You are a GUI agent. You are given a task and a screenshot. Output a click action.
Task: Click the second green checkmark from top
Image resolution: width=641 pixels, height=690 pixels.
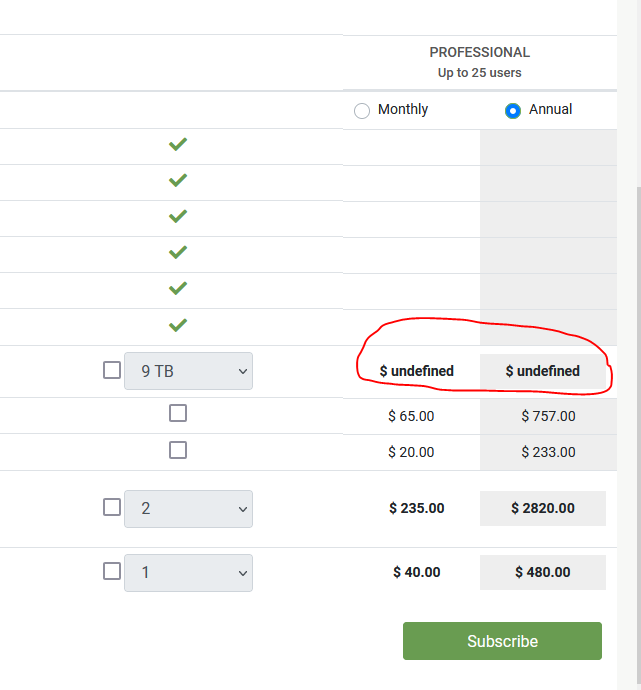[x=178, y=181]
